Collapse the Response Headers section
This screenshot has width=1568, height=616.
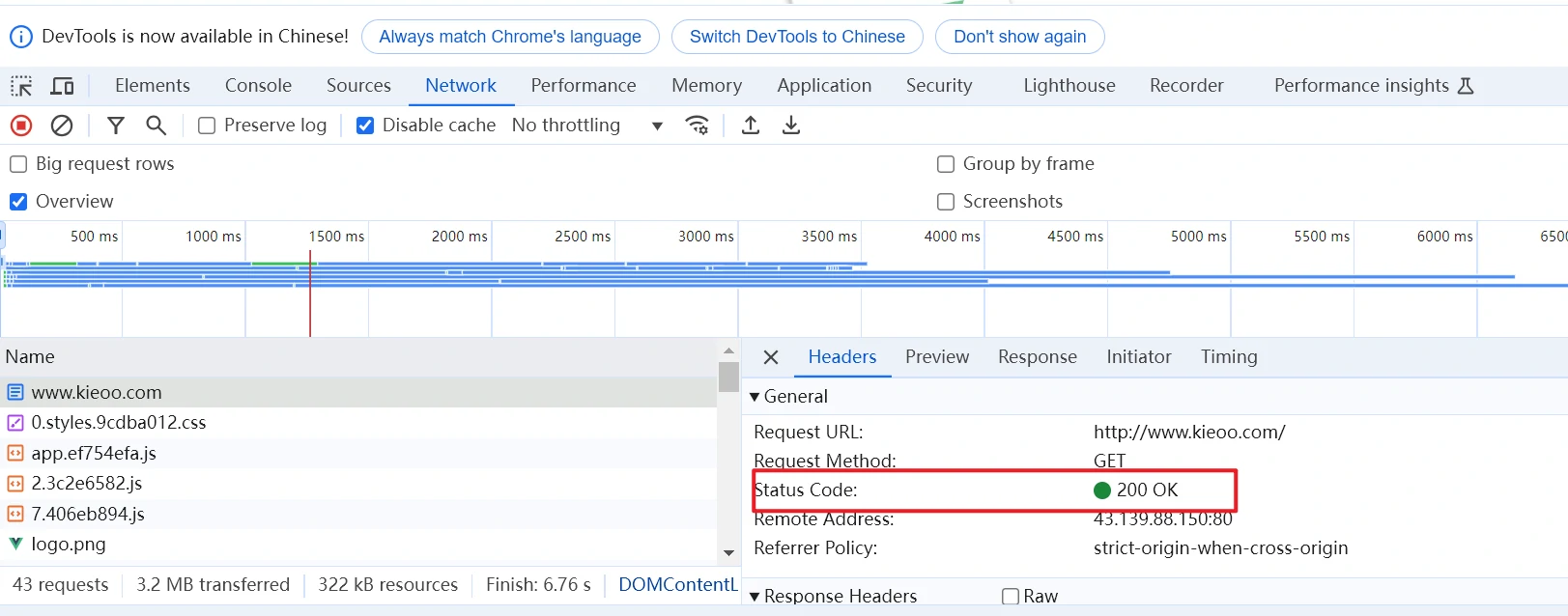pos(755,597)
